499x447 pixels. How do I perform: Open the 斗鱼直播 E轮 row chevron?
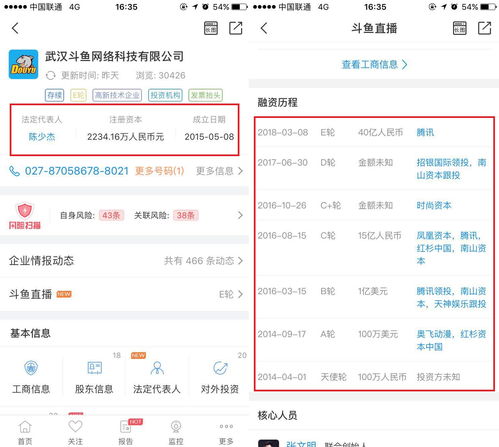(x=240, y=294)
